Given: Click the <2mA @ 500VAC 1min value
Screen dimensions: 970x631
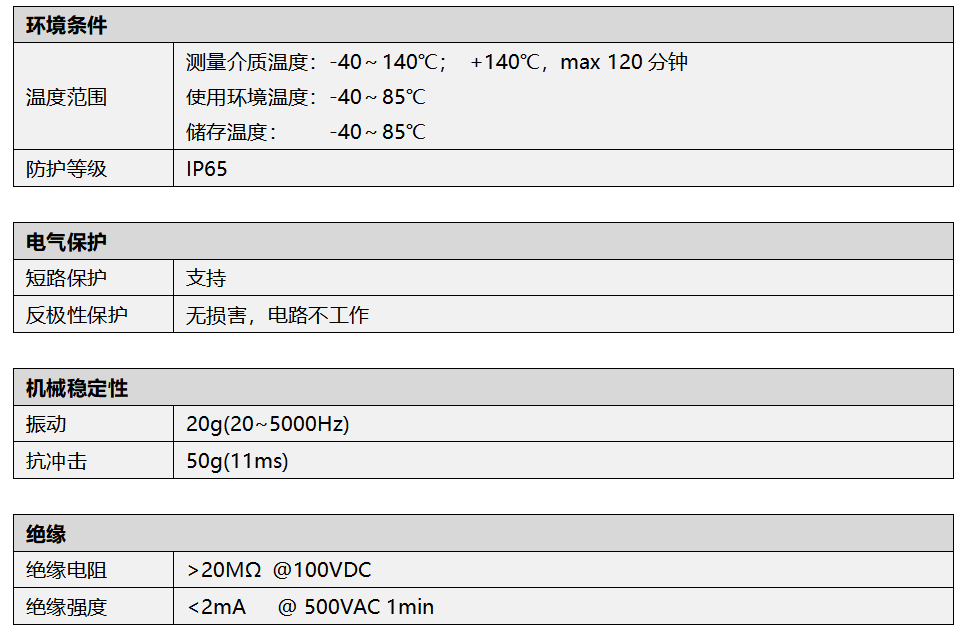Looking at the screenshot, I should 310,607.
